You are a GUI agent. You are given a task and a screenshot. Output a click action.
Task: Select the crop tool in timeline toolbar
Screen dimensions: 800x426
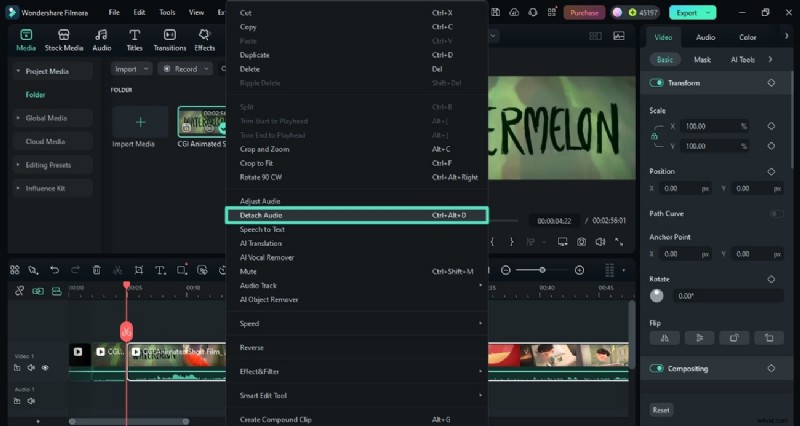click(139, 270)
